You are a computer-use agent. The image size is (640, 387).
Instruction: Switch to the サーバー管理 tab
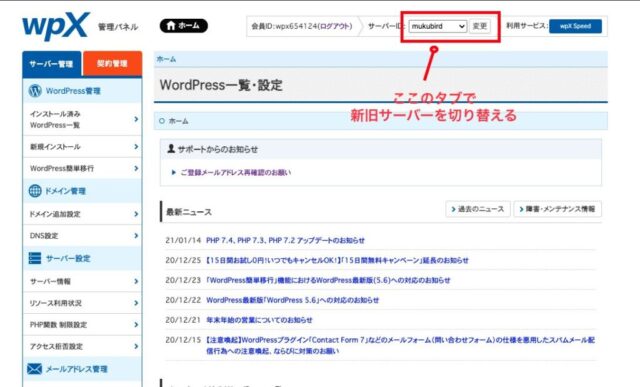(51, 64)
